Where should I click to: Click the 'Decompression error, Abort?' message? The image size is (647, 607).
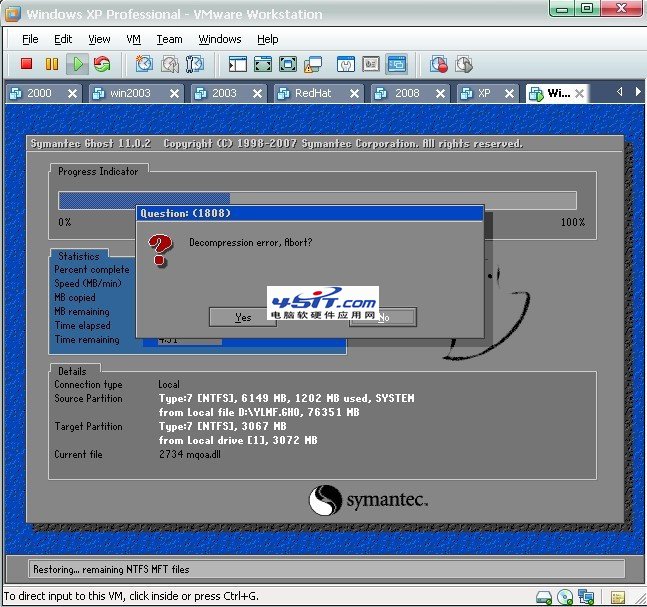coord(250,242)
